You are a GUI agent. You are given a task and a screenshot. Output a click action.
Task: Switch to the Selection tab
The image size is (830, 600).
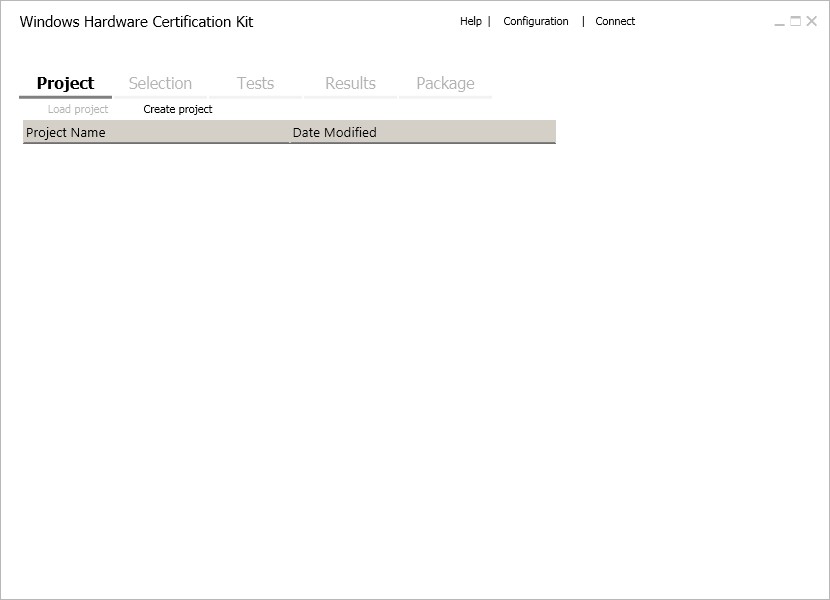[160, 84]
